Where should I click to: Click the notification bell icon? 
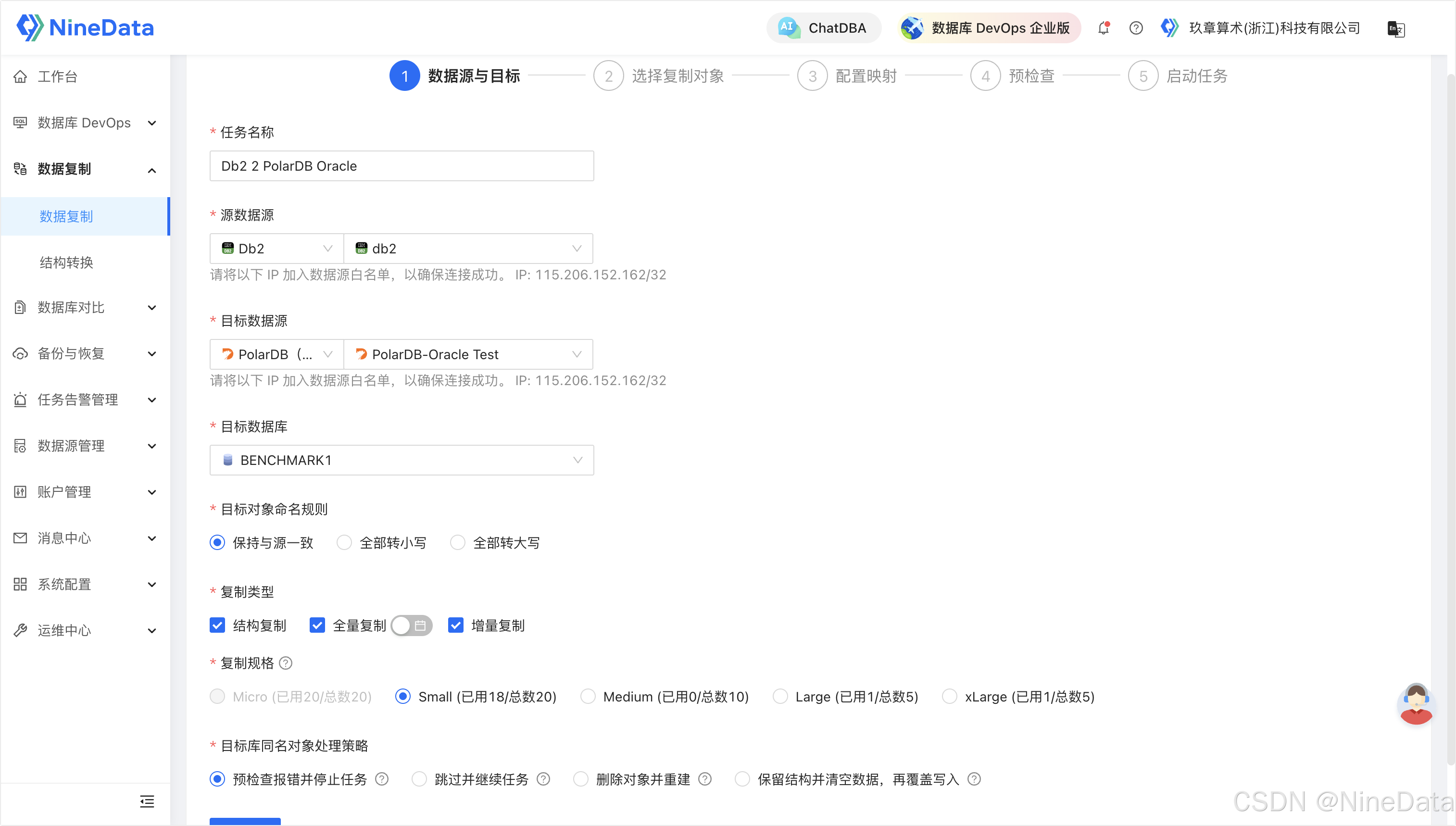coord(1103,28)
